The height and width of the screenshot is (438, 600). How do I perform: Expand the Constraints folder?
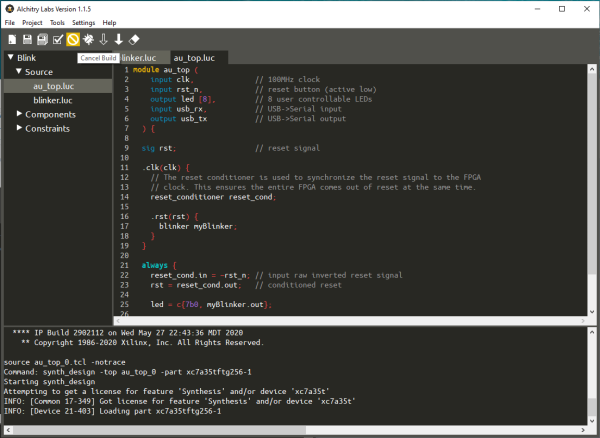click(19, 128)
